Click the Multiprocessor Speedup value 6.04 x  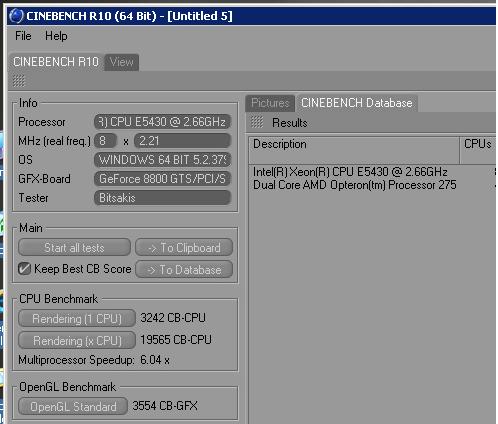coord(155,360)
